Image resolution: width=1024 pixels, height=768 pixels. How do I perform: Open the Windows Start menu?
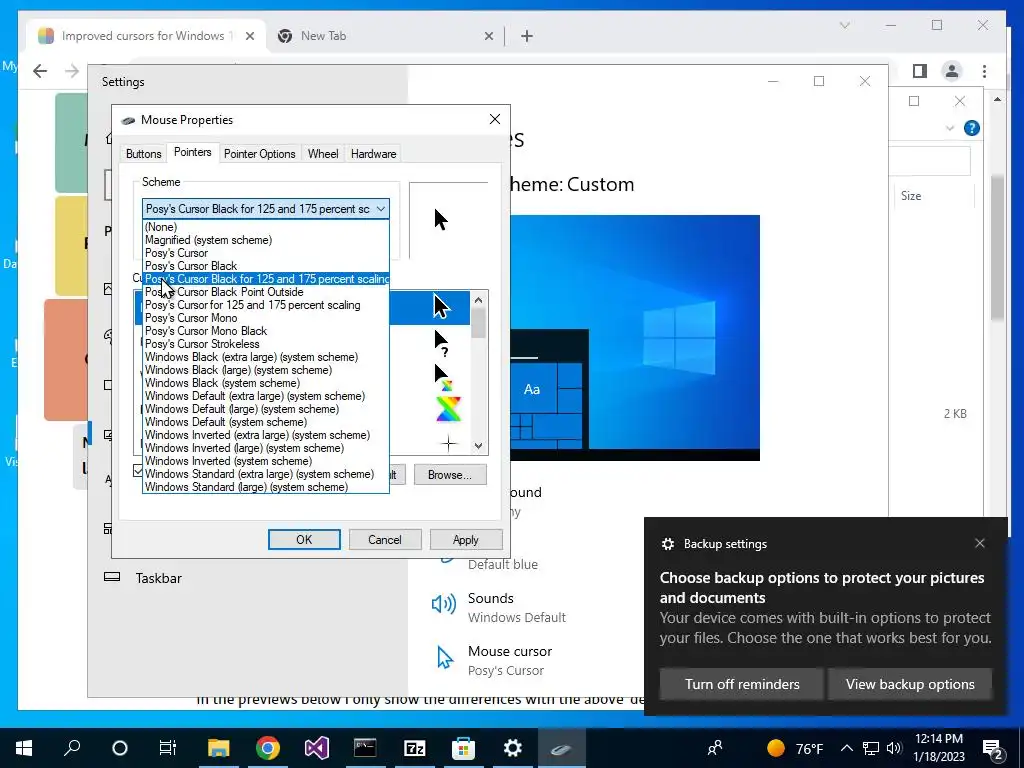pyautogui.click(x=24, y=748)
